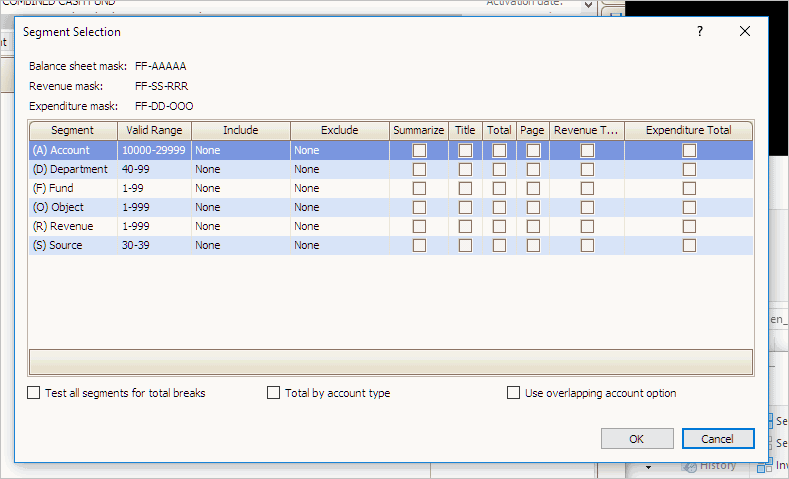Close the Segment Selection dialog
789x479 pixels.
pos(745,31)
